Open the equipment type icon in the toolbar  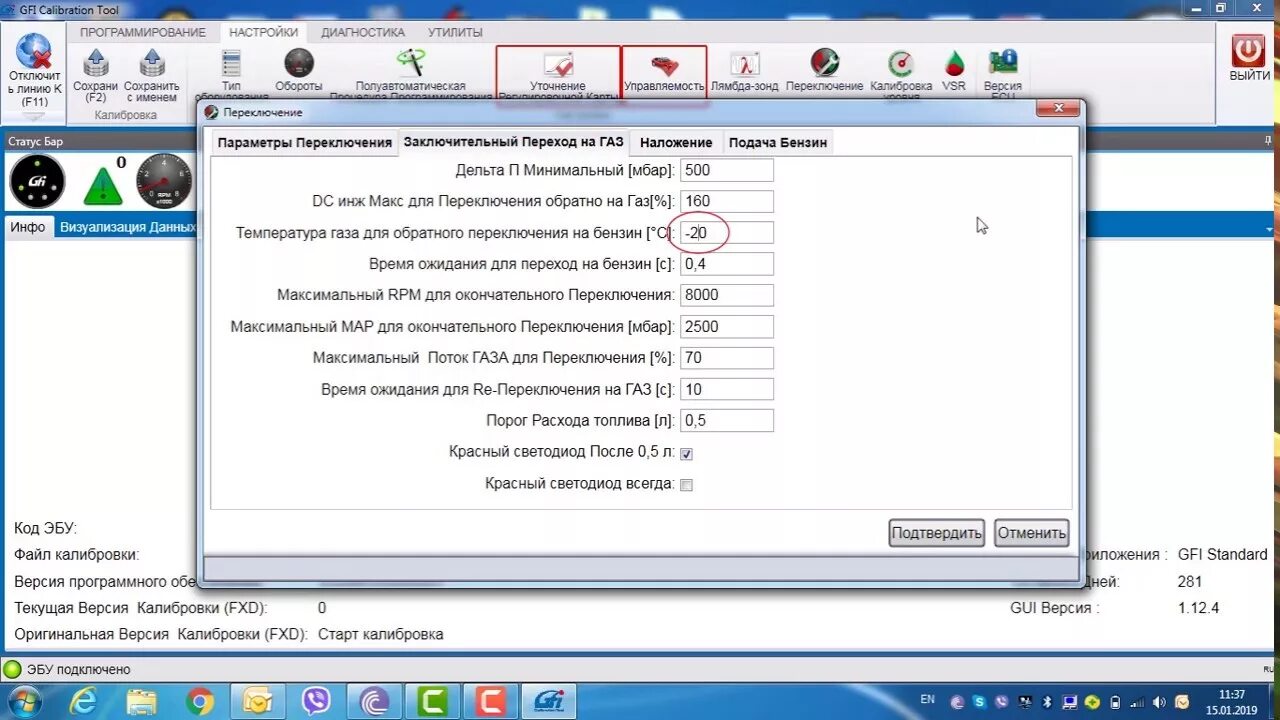[231, 64]
